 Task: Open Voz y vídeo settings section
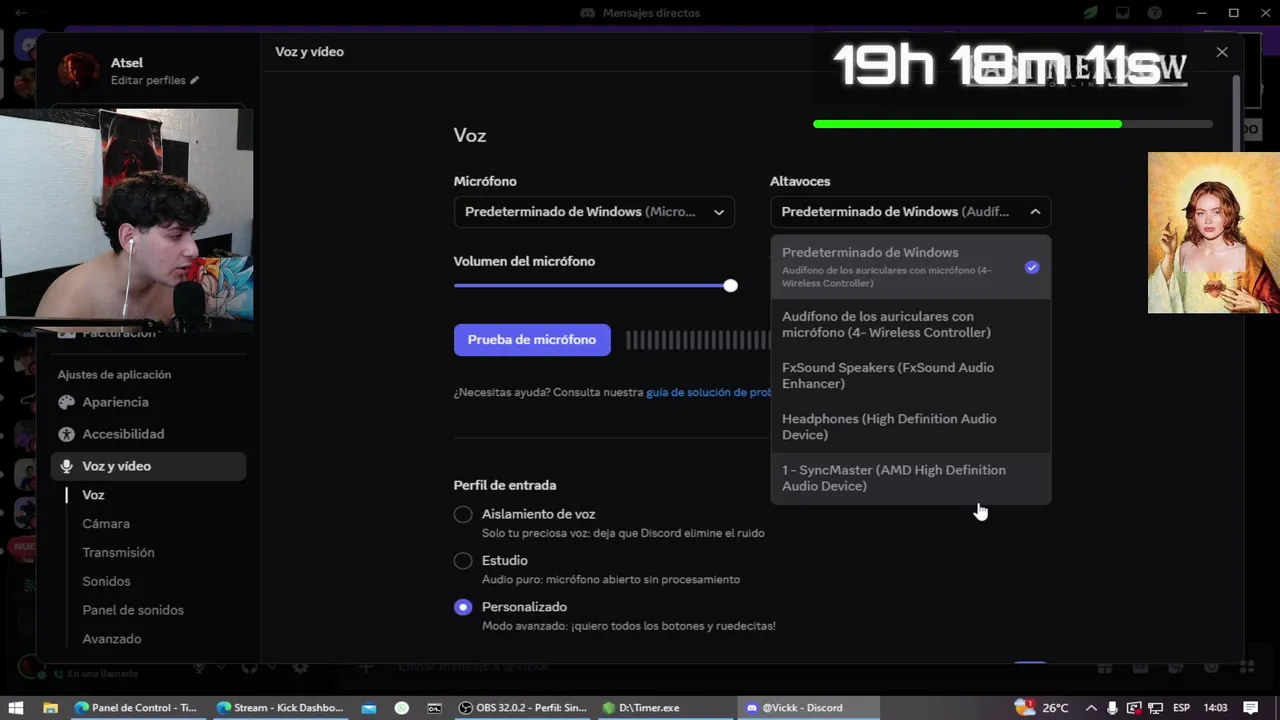(x=148, y=466)
